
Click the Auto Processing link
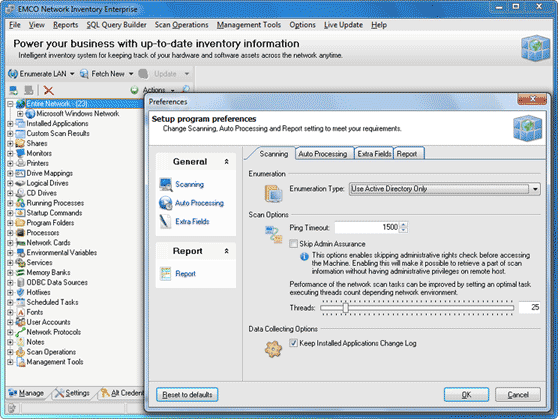(199, 203)
